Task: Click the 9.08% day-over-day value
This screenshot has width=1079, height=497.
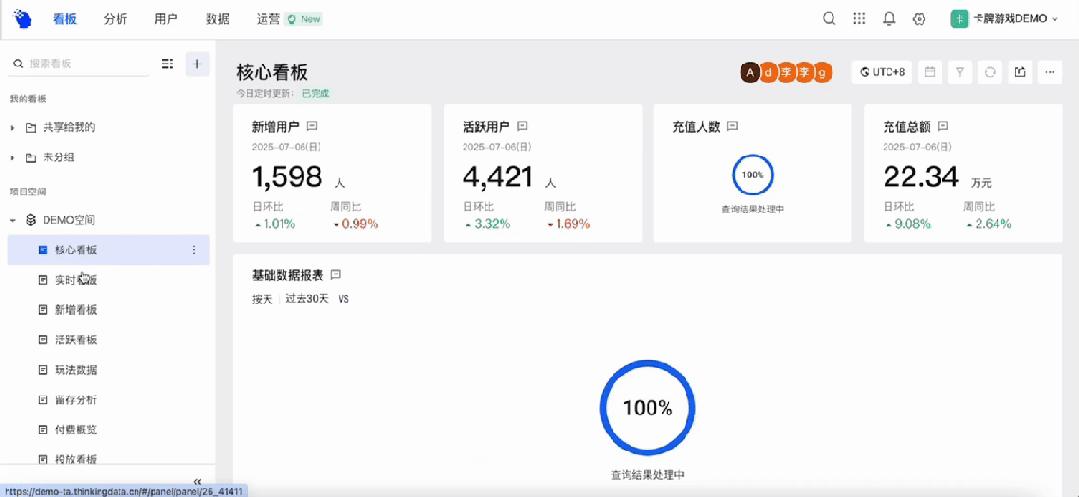Action: coord(911,224)
